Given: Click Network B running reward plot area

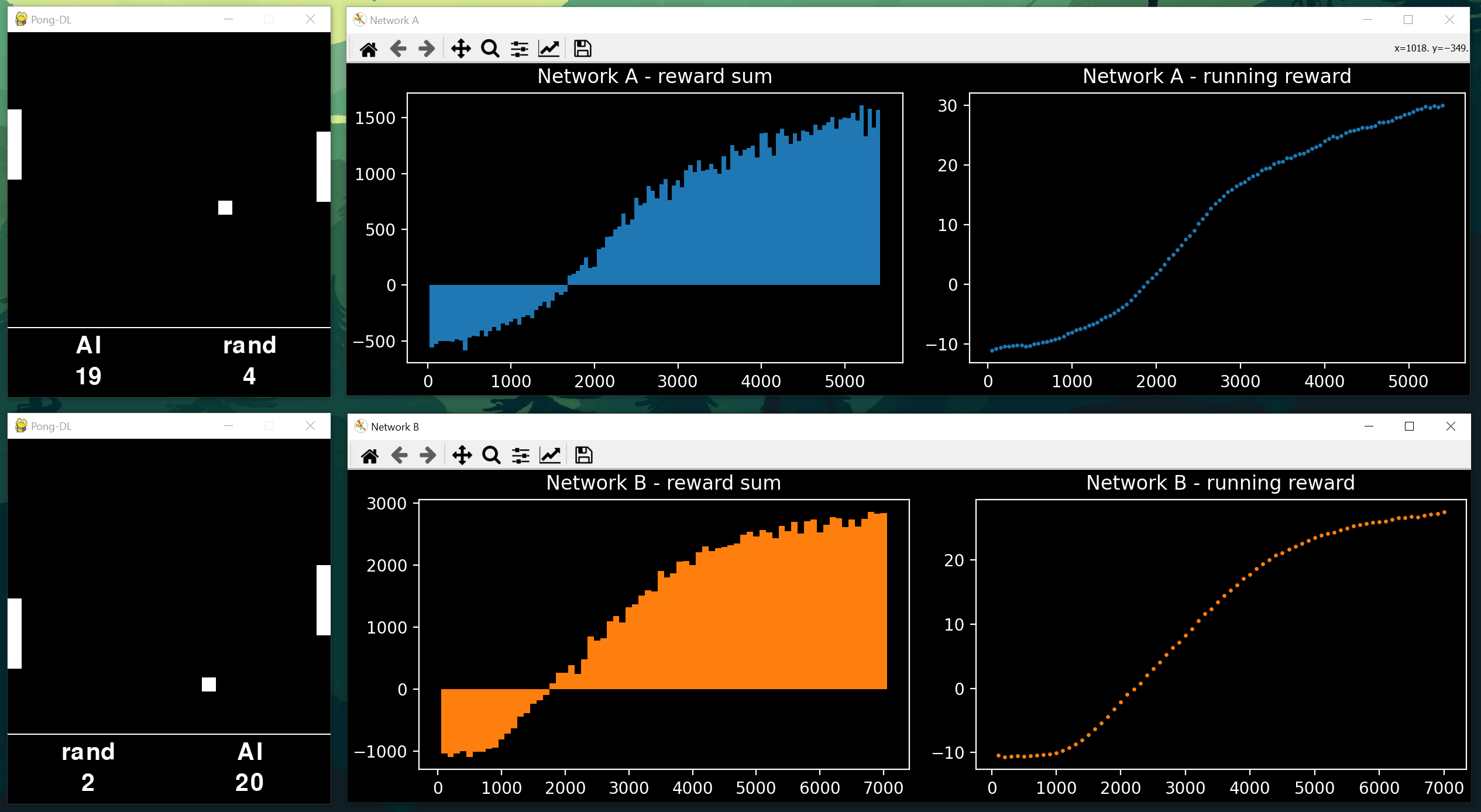Looking at the screenshot, I should point(1220,634).
